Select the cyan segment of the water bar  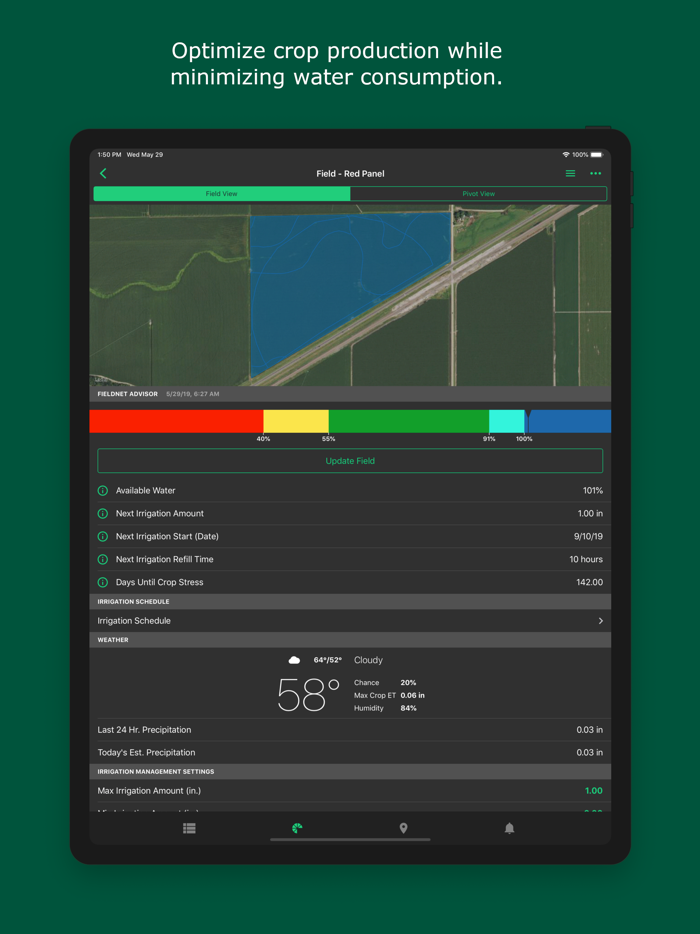click(506, 421)
